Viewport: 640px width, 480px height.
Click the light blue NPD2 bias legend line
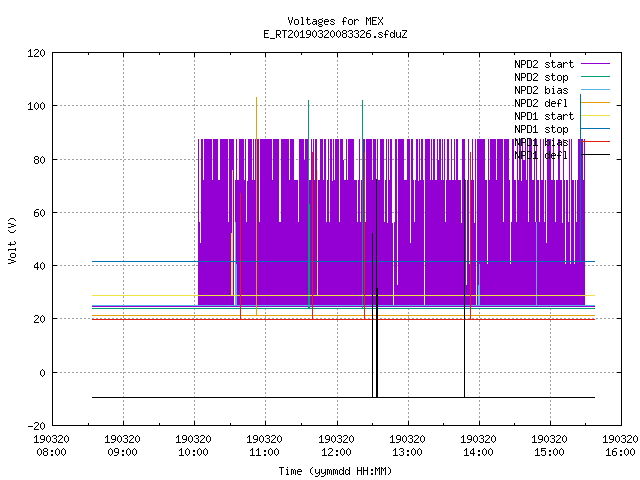click(595, 89)
